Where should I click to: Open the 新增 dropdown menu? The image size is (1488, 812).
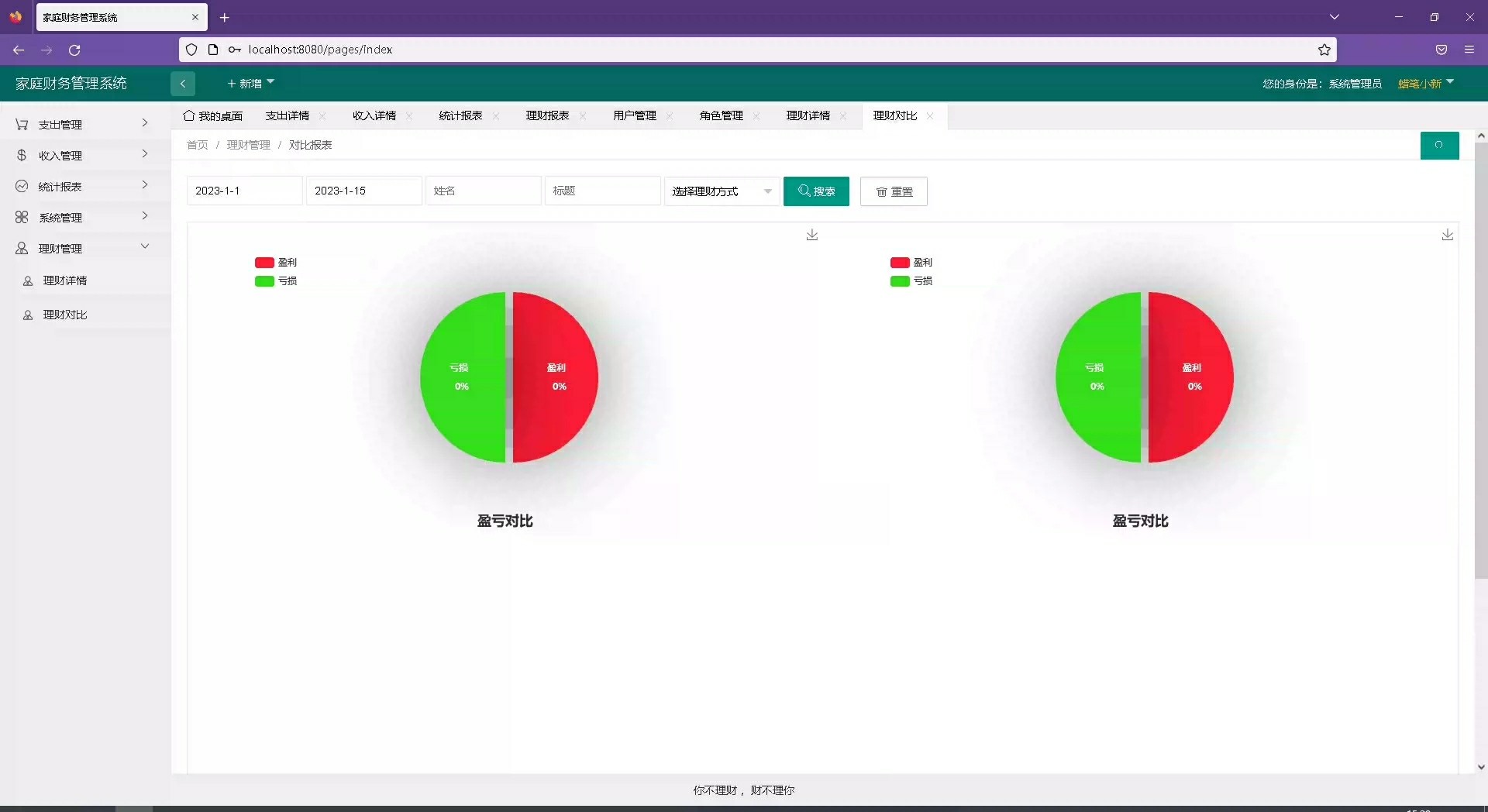click(250, 84)
